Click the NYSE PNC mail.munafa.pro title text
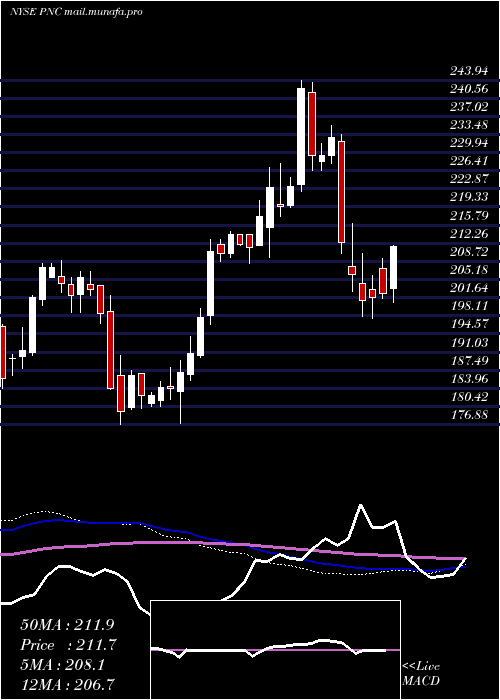500x700 pixels. tap(76, 12)
